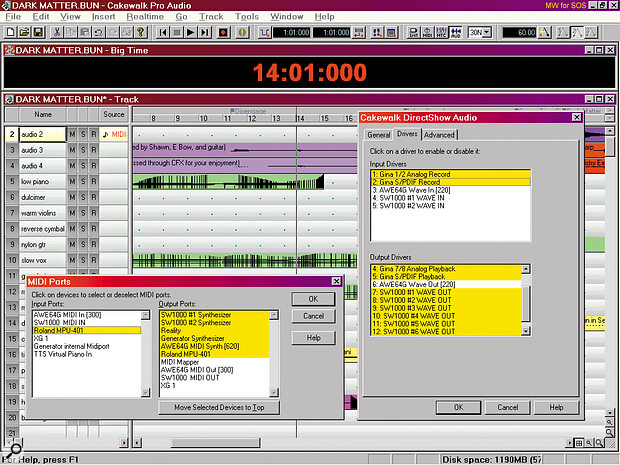This screenshot has height=465, width=620.
Task: Solo the audio 2 track
Action: point(83,134)
